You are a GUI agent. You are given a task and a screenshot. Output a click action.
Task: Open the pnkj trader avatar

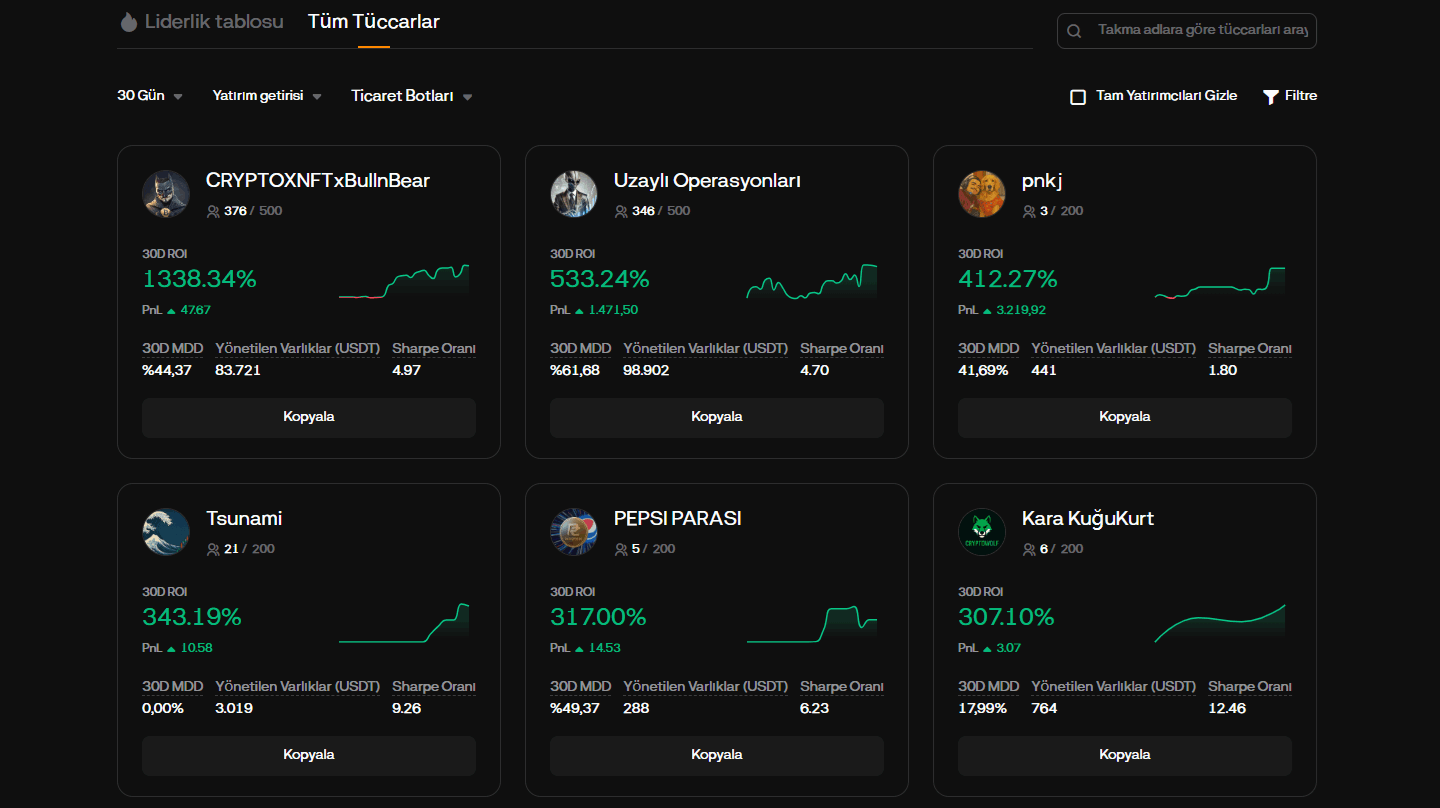click(x=982, y=194)
